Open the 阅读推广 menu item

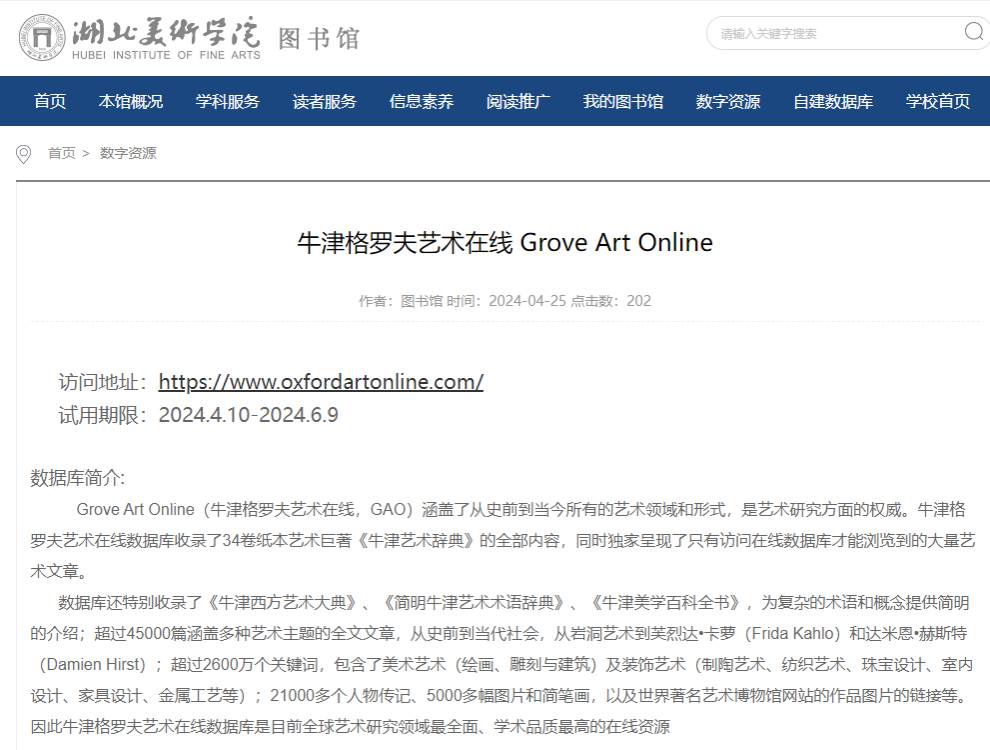coord(518,101)
